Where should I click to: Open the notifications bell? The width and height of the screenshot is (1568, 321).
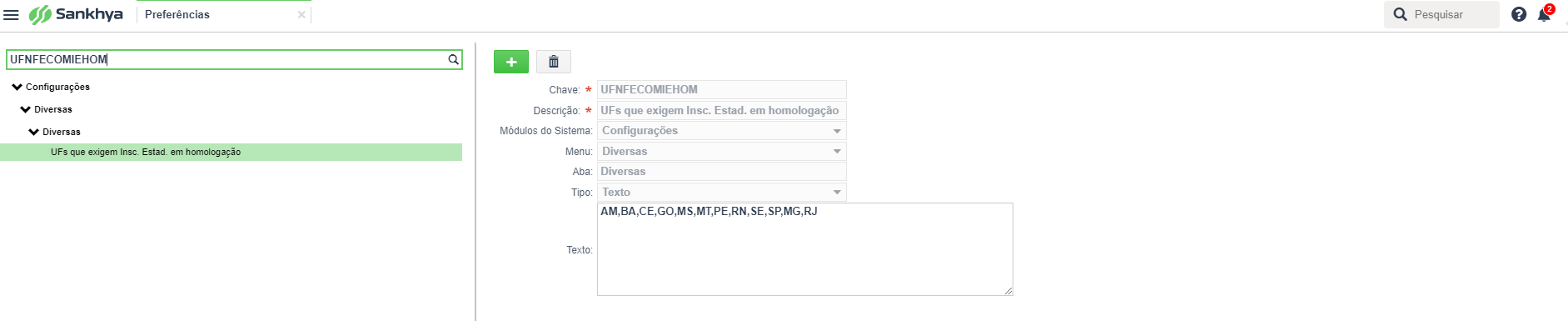(x=1544, y=14)
